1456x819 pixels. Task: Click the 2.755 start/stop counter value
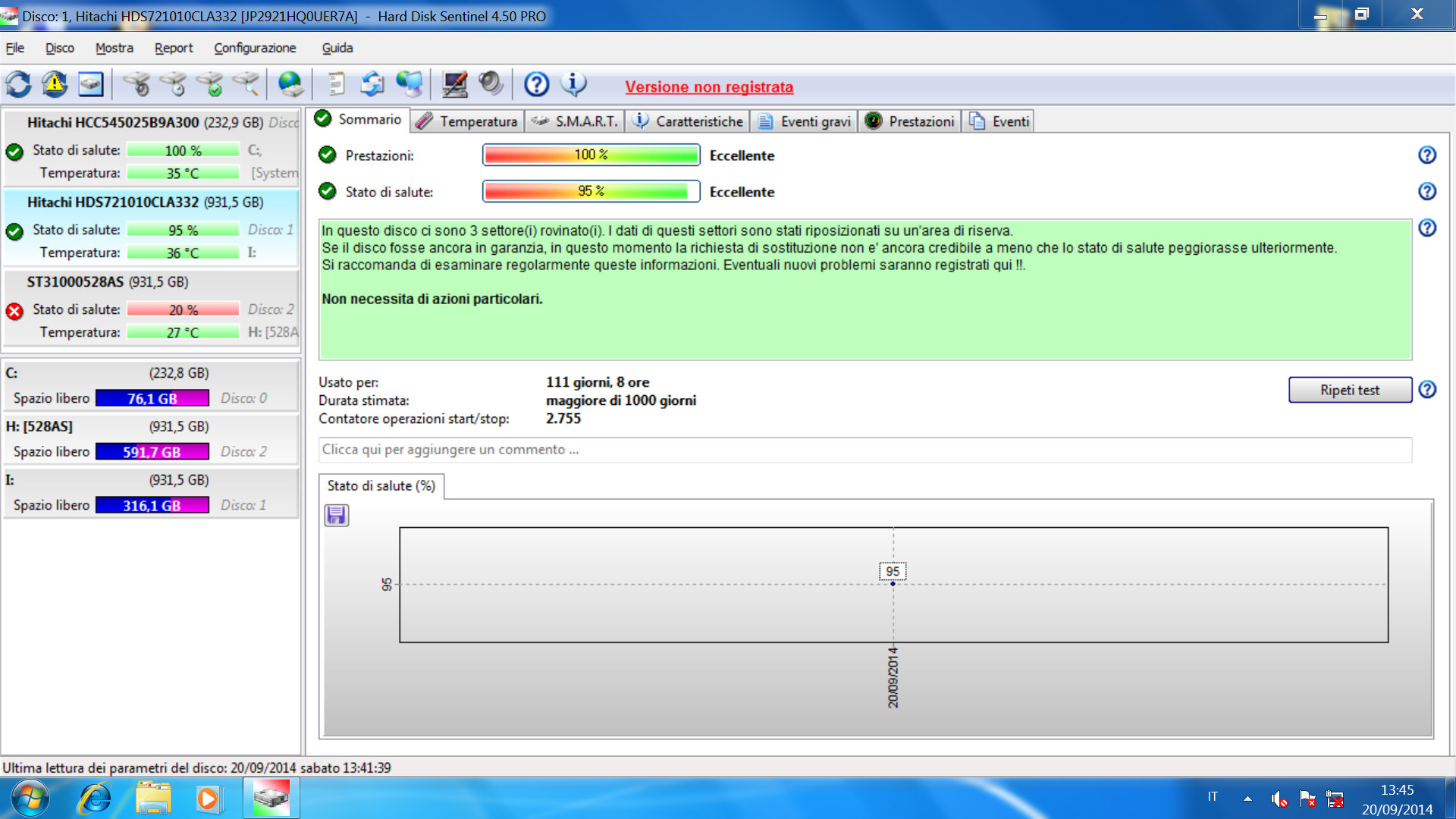coord(563,419)
